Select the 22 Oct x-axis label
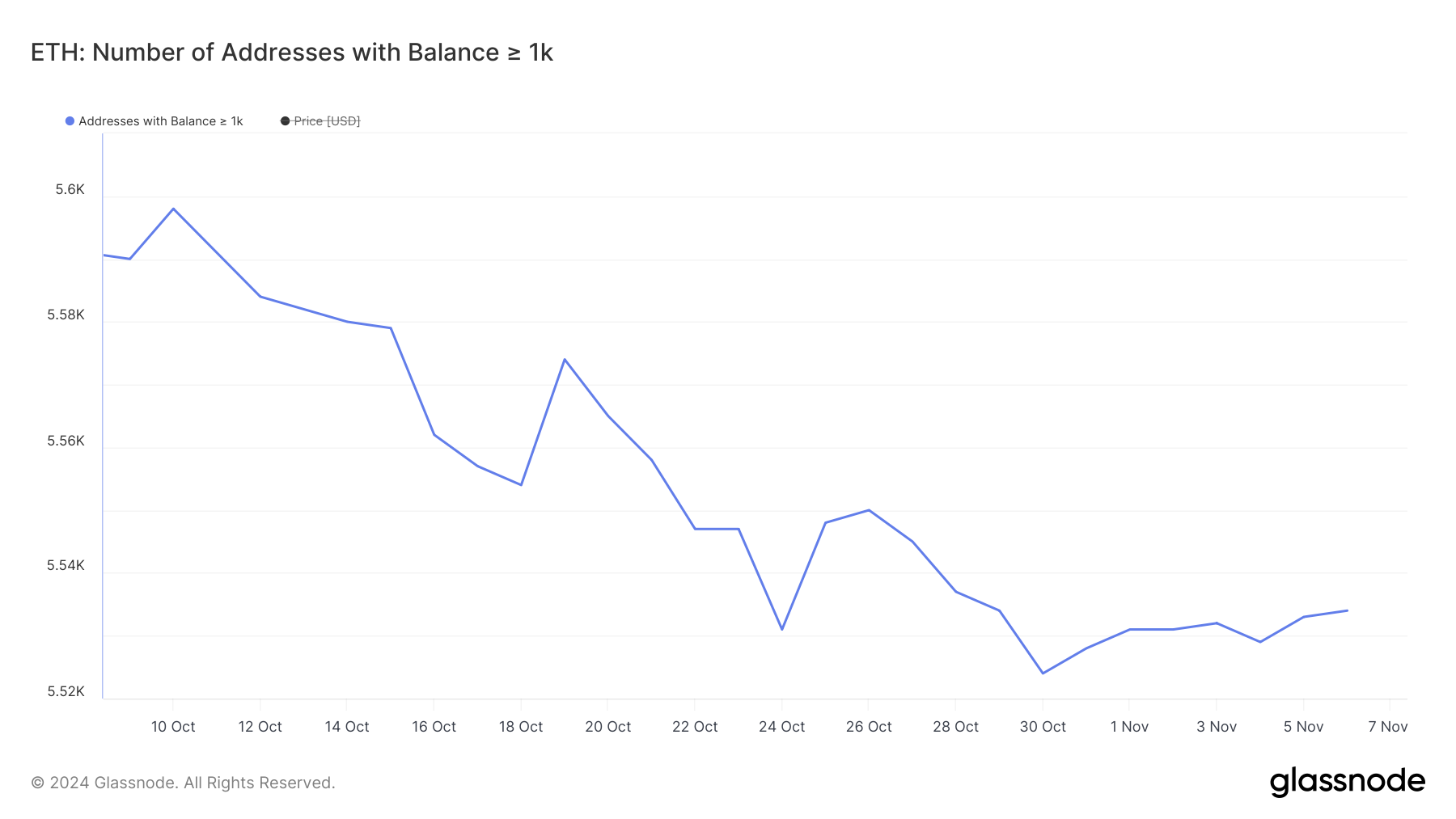The width and height of the screenshot is (1456, 819). pos(695,727)
